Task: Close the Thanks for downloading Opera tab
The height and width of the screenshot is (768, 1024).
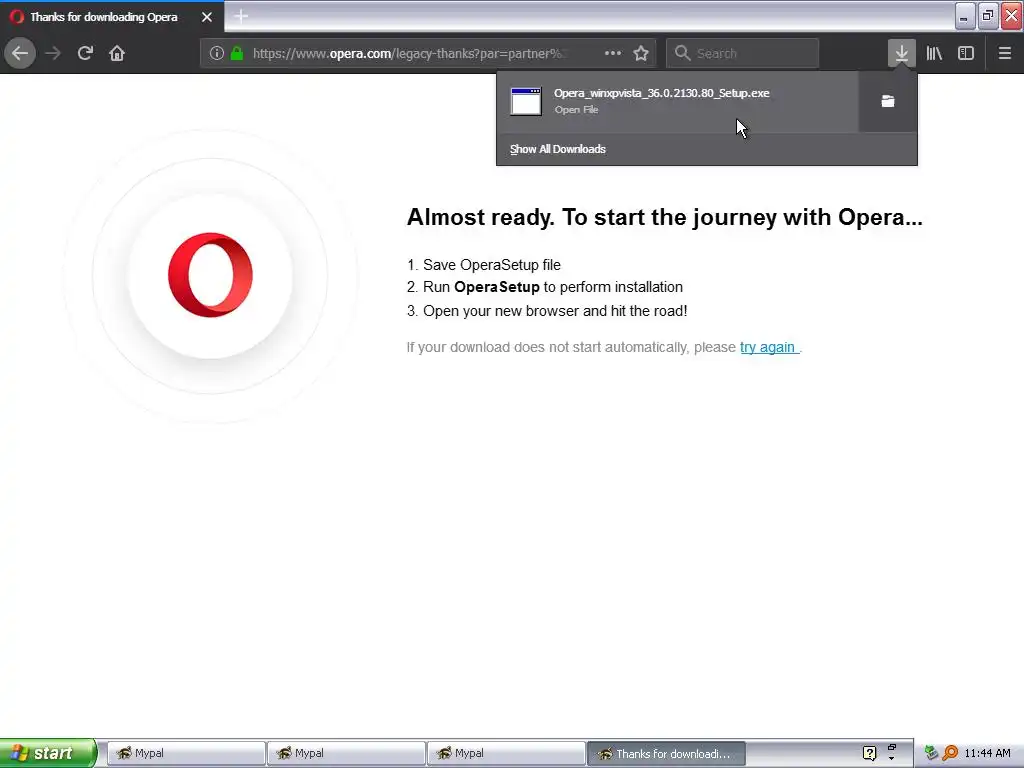Action: (207, 17)
